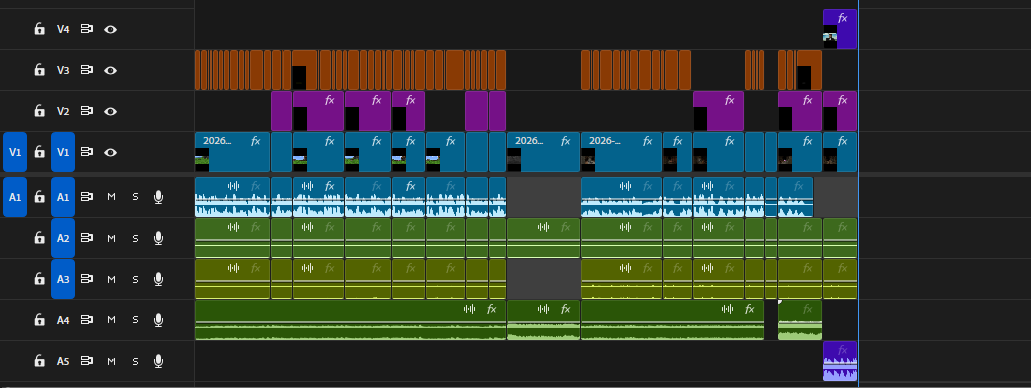Enable voice-over record on track A1
The height and width of the screenshot is (388, 1031).
pyautogui.click(x=158, y=197)
